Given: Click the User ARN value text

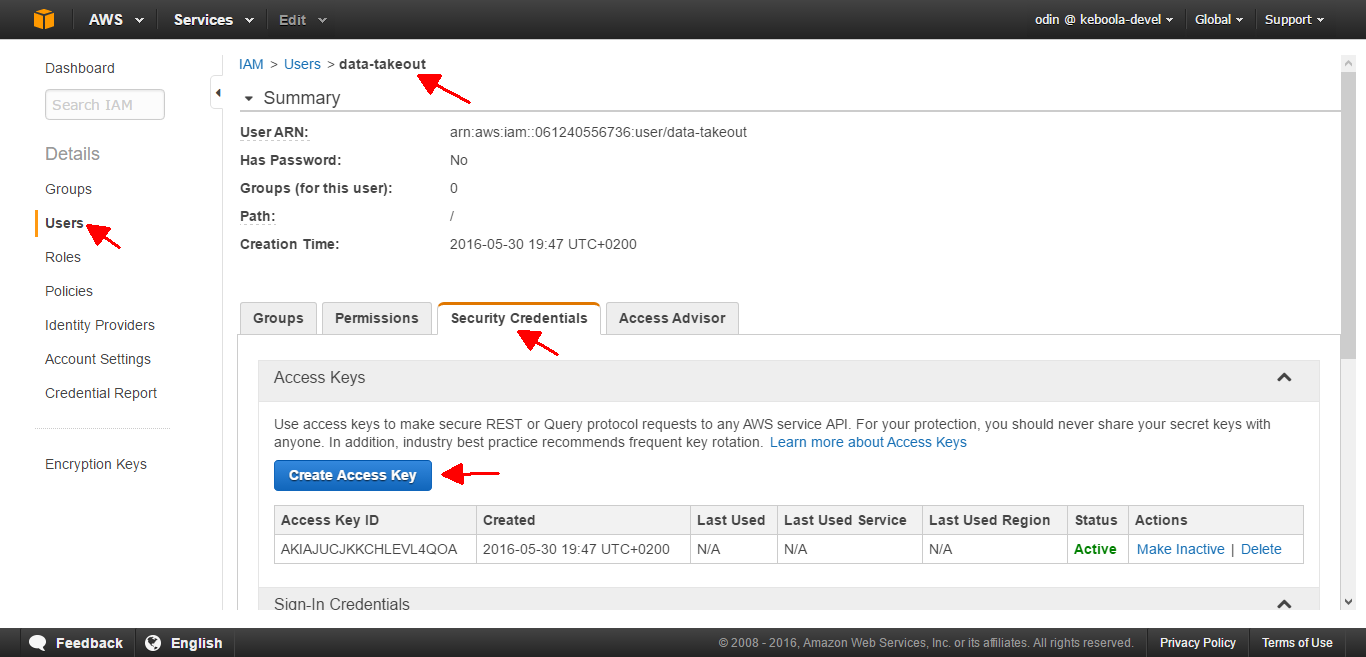Looking at the screenshot, I should (x=598, y=132).
